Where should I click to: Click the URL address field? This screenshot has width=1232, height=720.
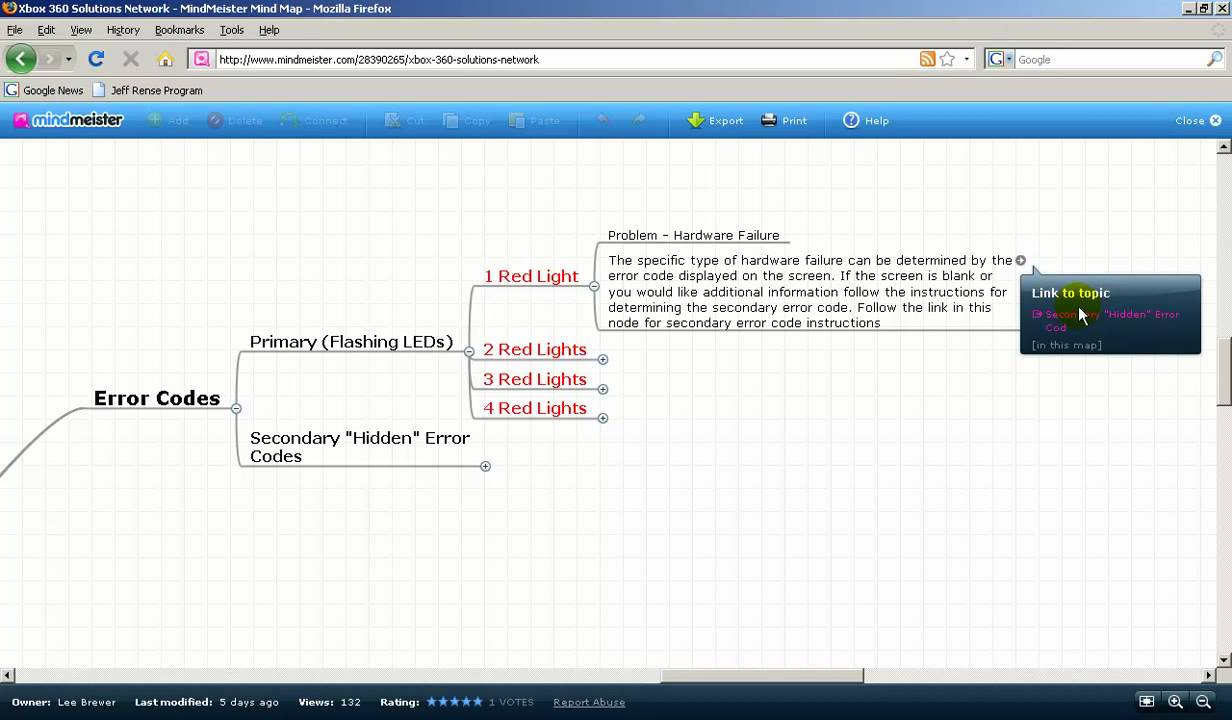(565, 59)
